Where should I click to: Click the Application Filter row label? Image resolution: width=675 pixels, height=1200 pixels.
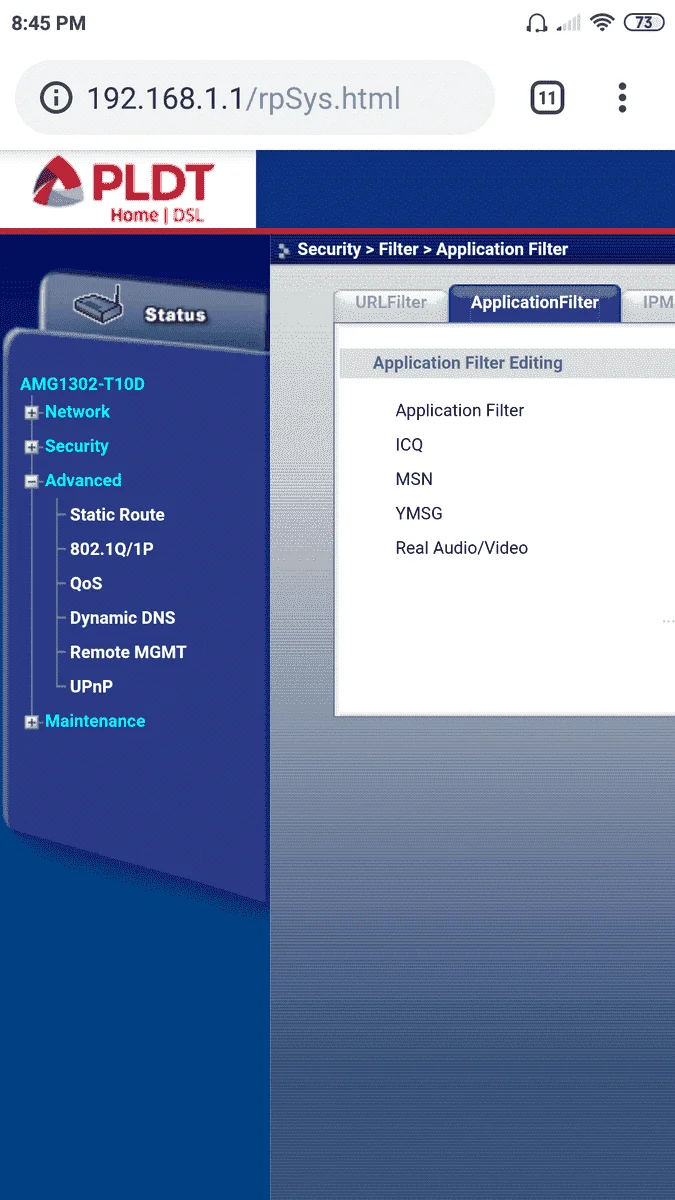[460, 411]
